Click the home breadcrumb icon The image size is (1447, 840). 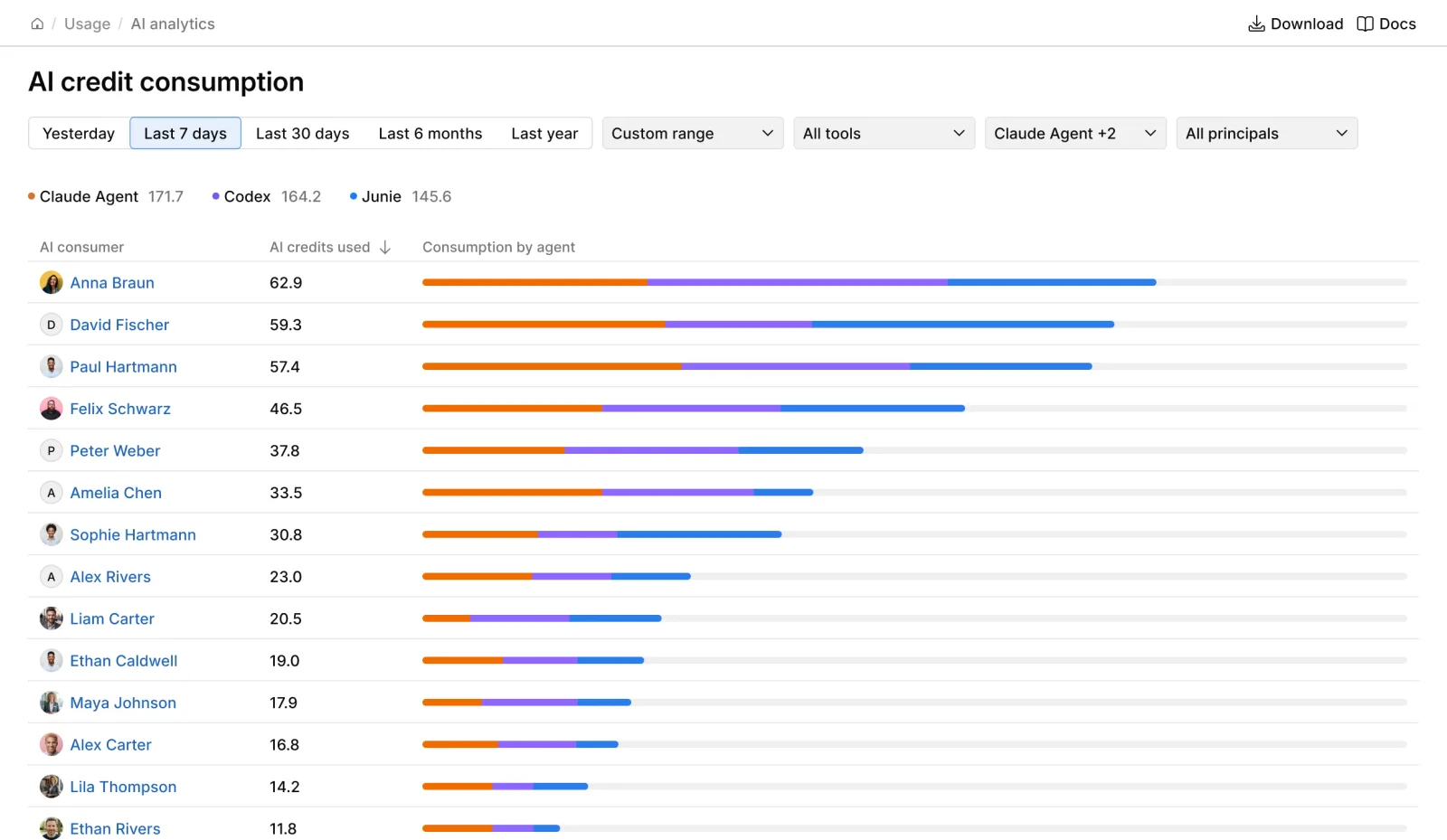(37, 24)
